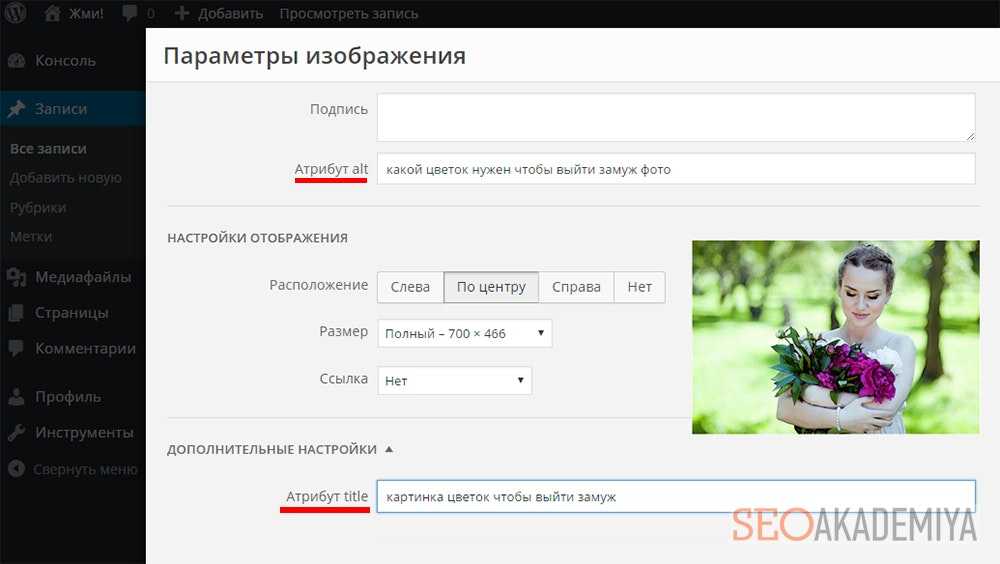Open Метки submenu item
Screen dimensions: 1000x564
click(x=31, y=237)
